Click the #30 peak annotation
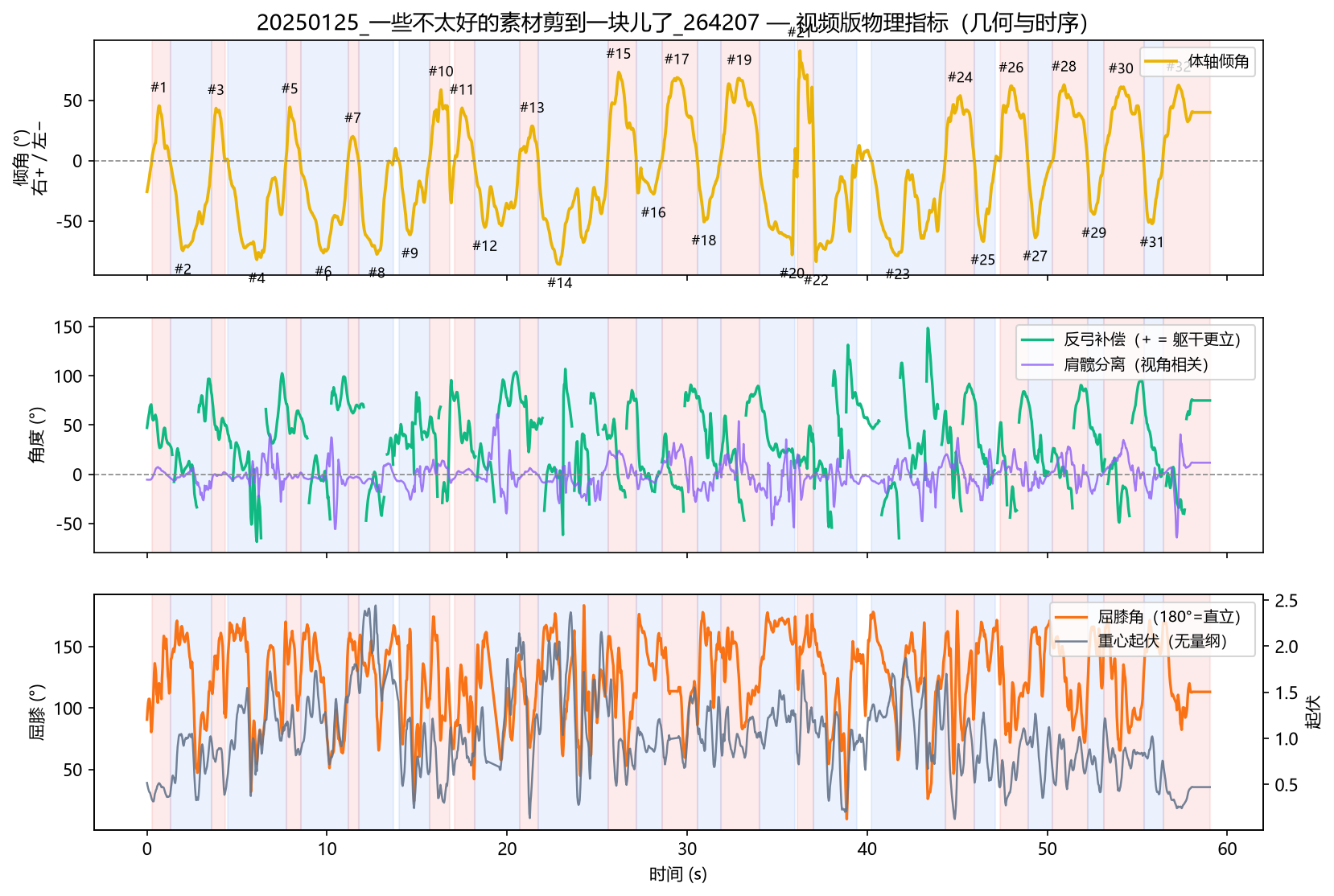 1121,68
